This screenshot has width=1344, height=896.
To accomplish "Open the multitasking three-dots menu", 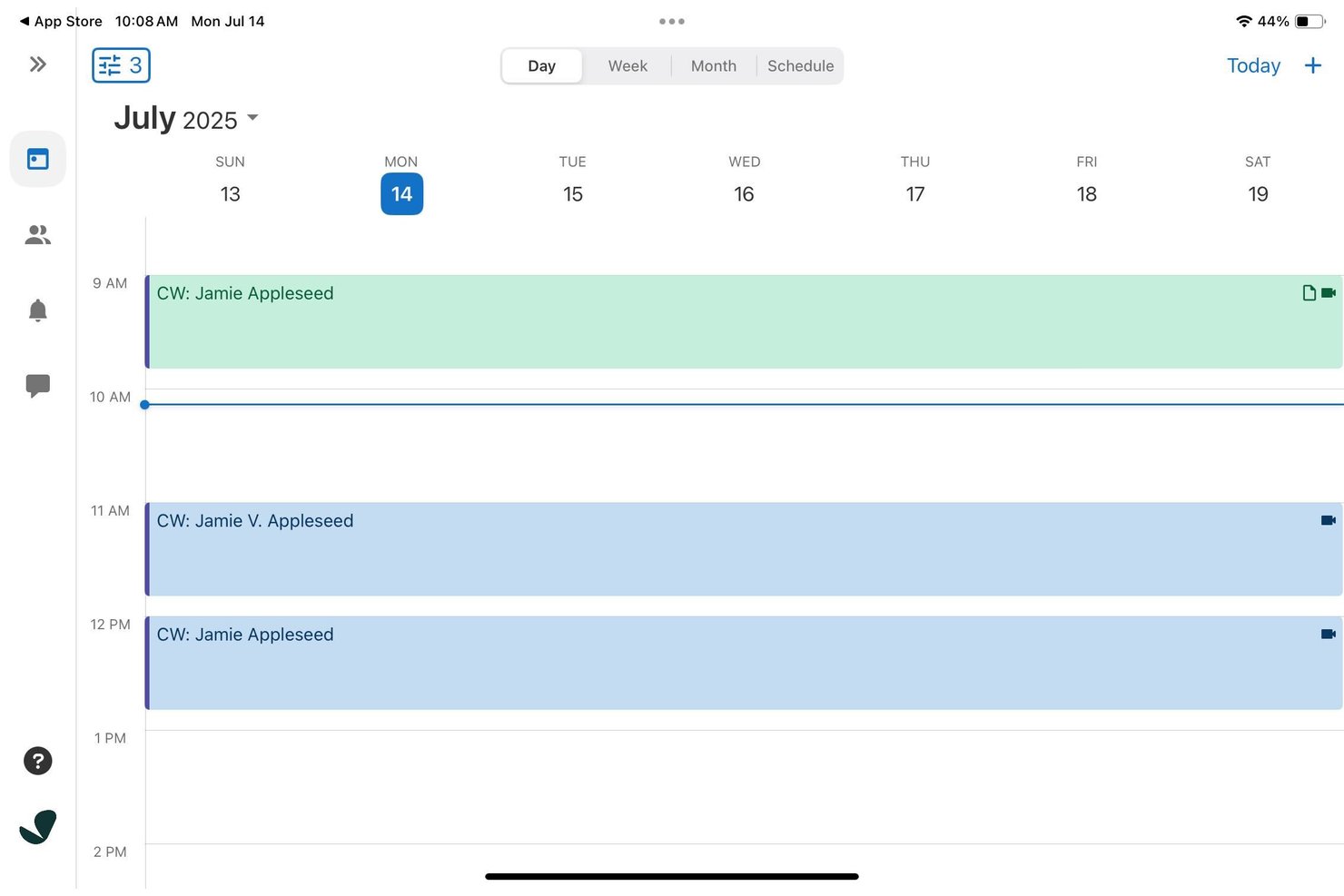I will click(672, 21).
